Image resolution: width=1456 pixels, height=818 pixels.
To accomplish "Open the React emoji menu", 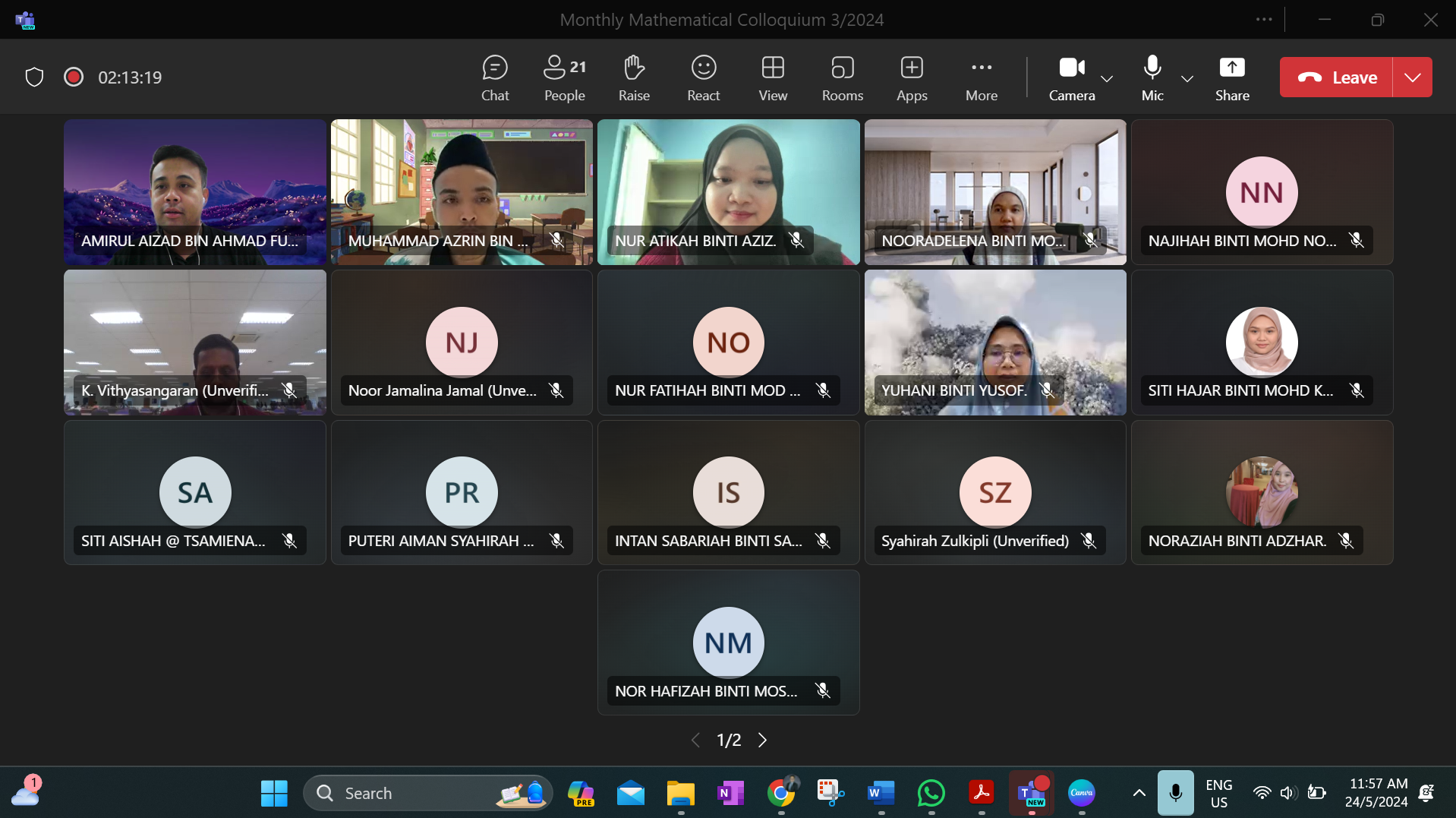I will coord(704,77).
